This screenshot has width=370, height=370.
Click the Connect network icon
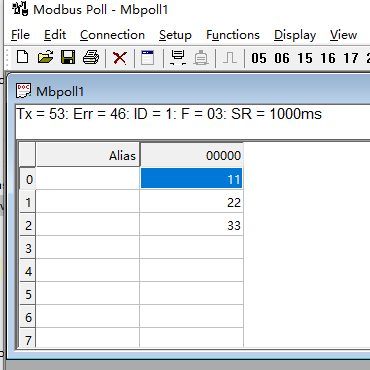point(178,58)
